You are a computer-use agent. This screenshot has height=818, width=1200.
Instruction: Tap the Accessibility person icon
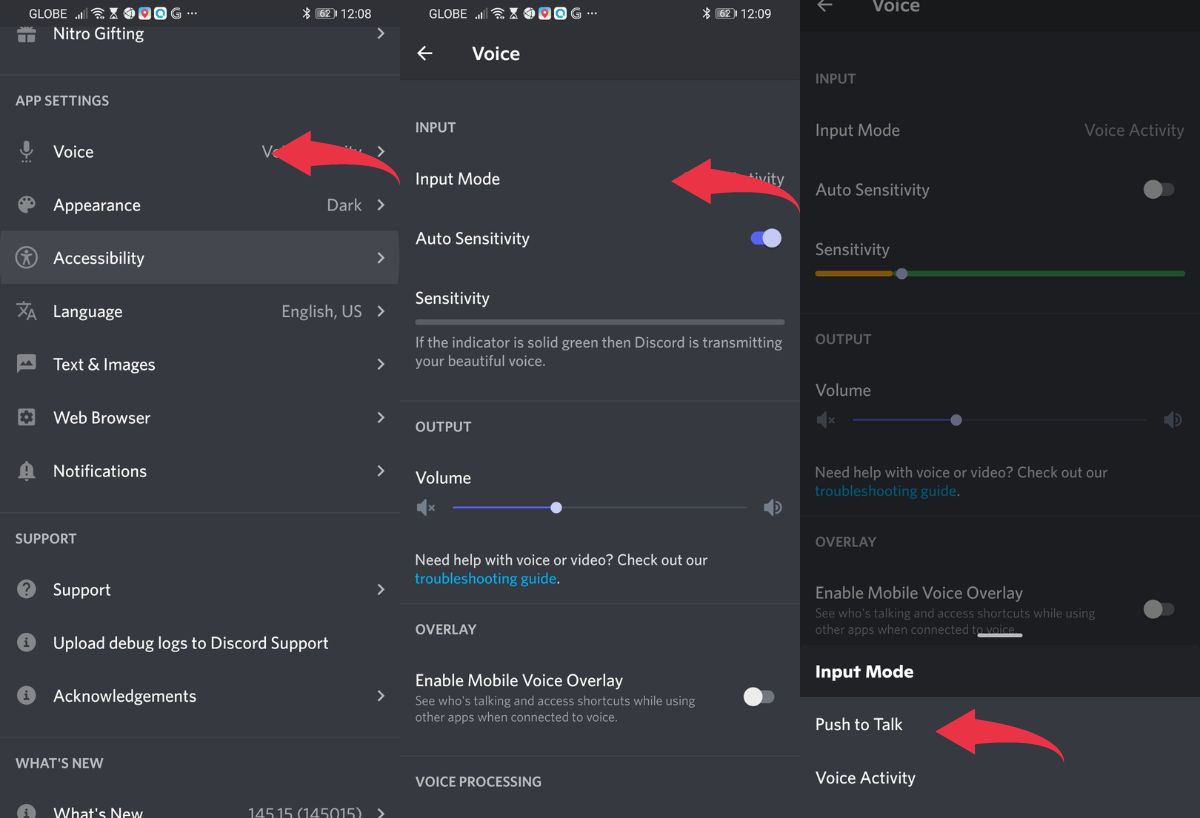27,258
